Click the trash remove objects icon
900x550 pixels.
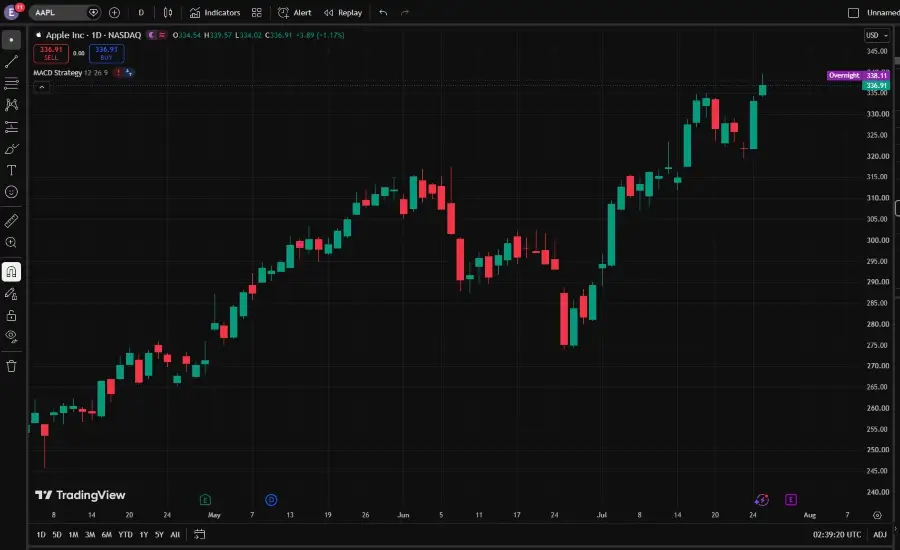(x=11, y=366)
